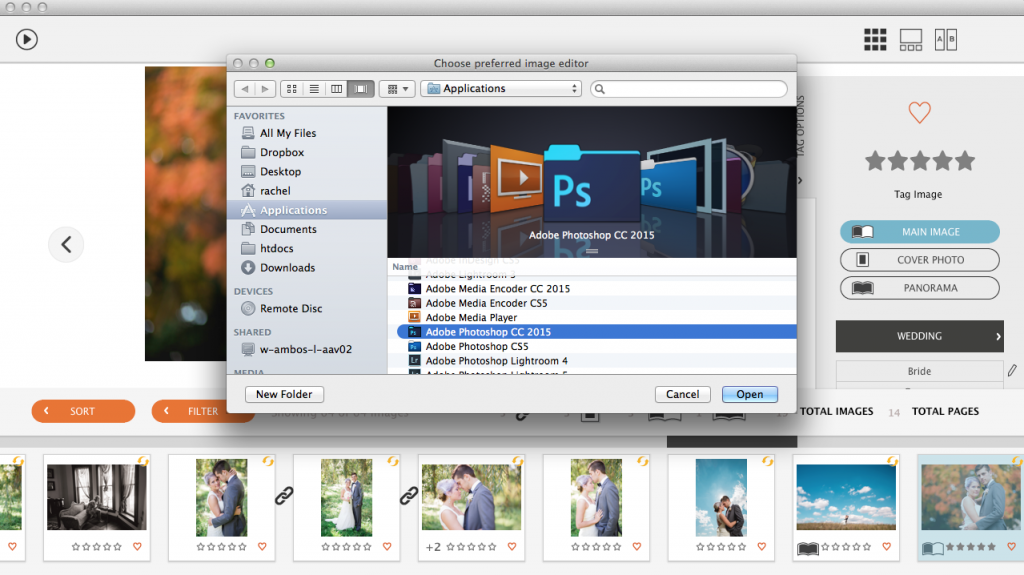Select Desktop in sidebar
The height and width of the screenshot is (575, 1024).
[280, 171]
